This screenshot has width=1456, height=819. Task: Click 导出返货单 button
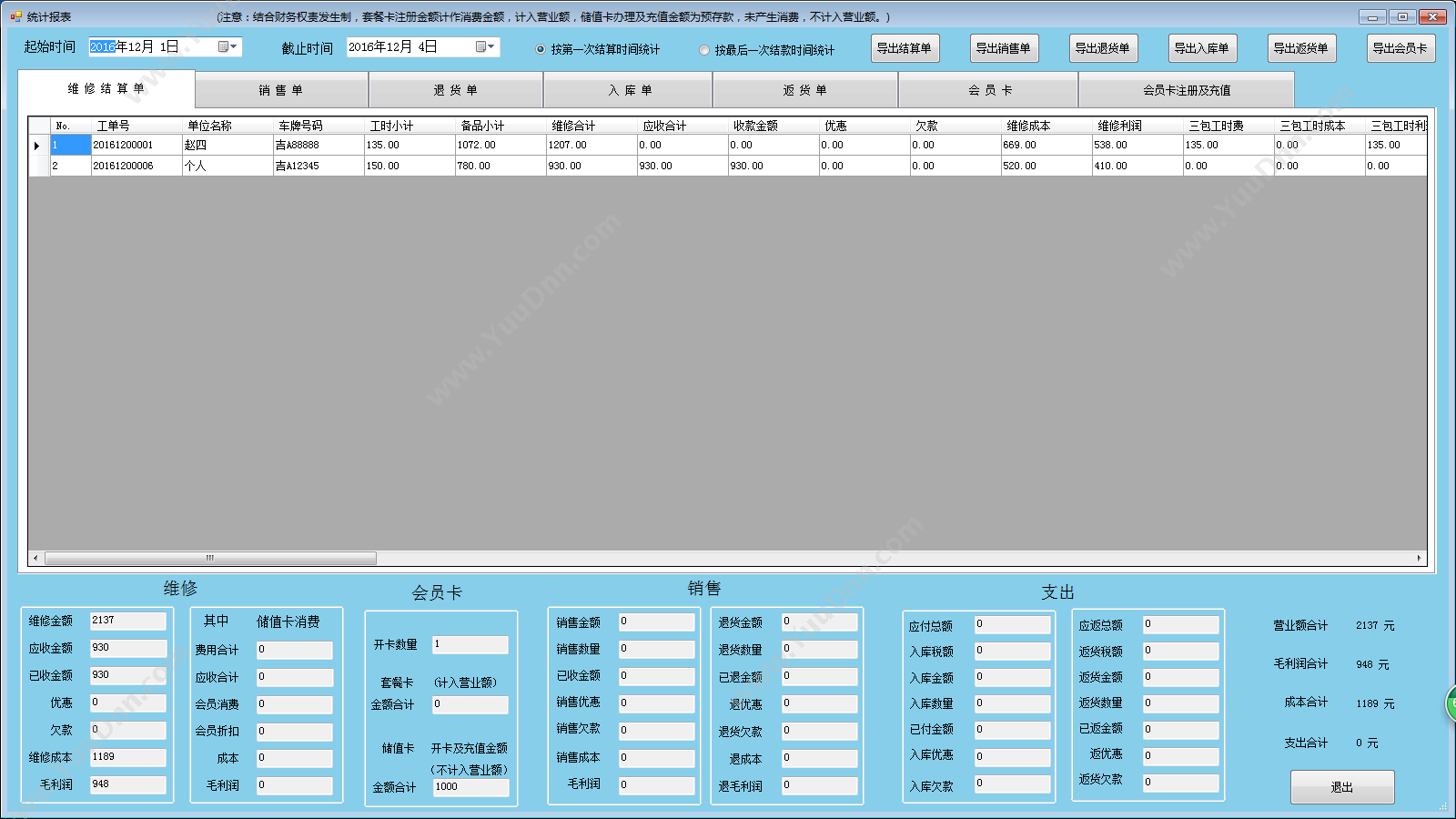pyautogui.click(x=1301, y=48)
